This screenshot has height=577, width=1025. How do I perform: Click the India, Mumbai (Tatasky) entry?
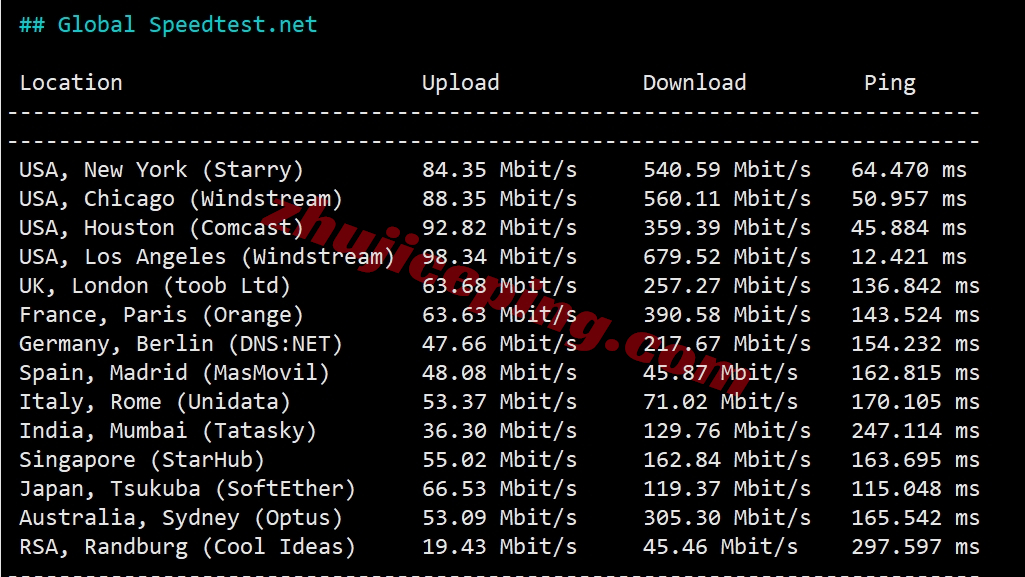pyautogui.click(x=167, y=431)
